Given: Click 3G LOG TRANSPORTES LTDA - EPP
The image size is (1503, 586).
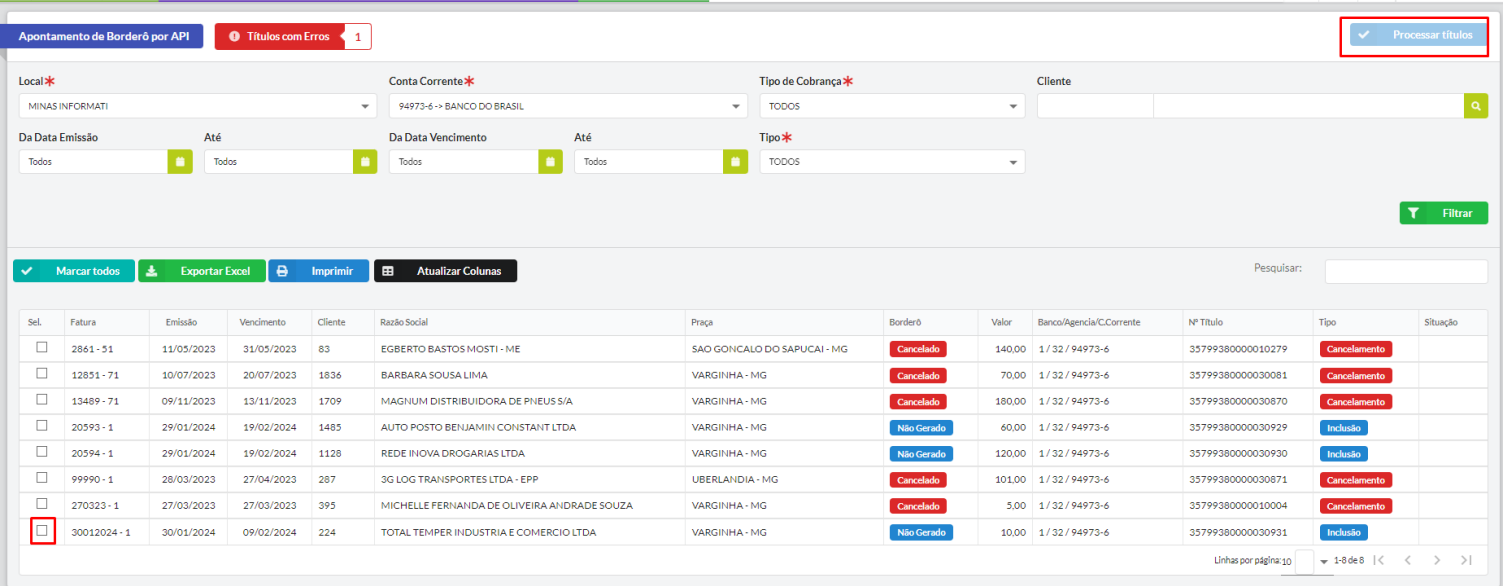Looking at the screenshot, I should [x=459, y=480].
